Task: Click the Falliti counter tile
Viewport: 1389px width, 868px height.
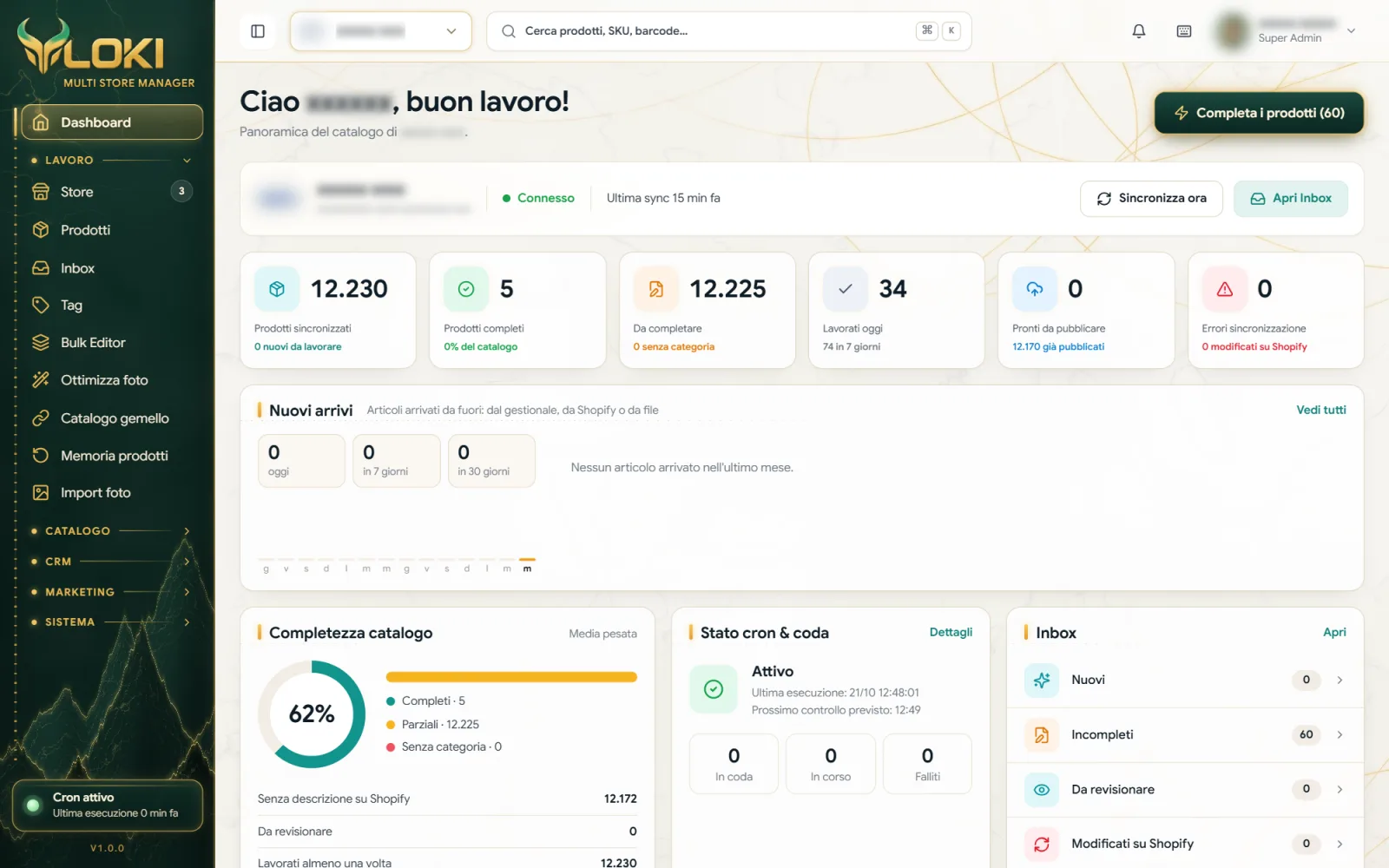Action: coord(927,764)
